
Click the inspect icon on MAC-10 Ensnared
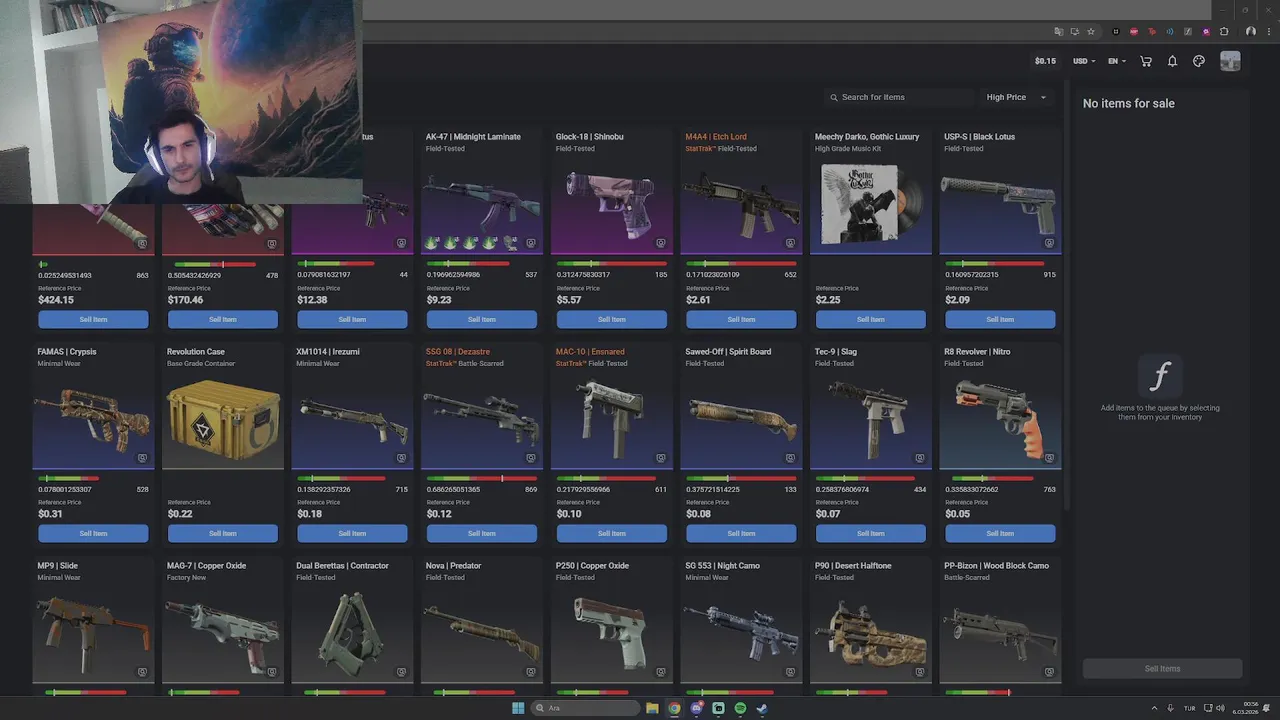point(661,458)
